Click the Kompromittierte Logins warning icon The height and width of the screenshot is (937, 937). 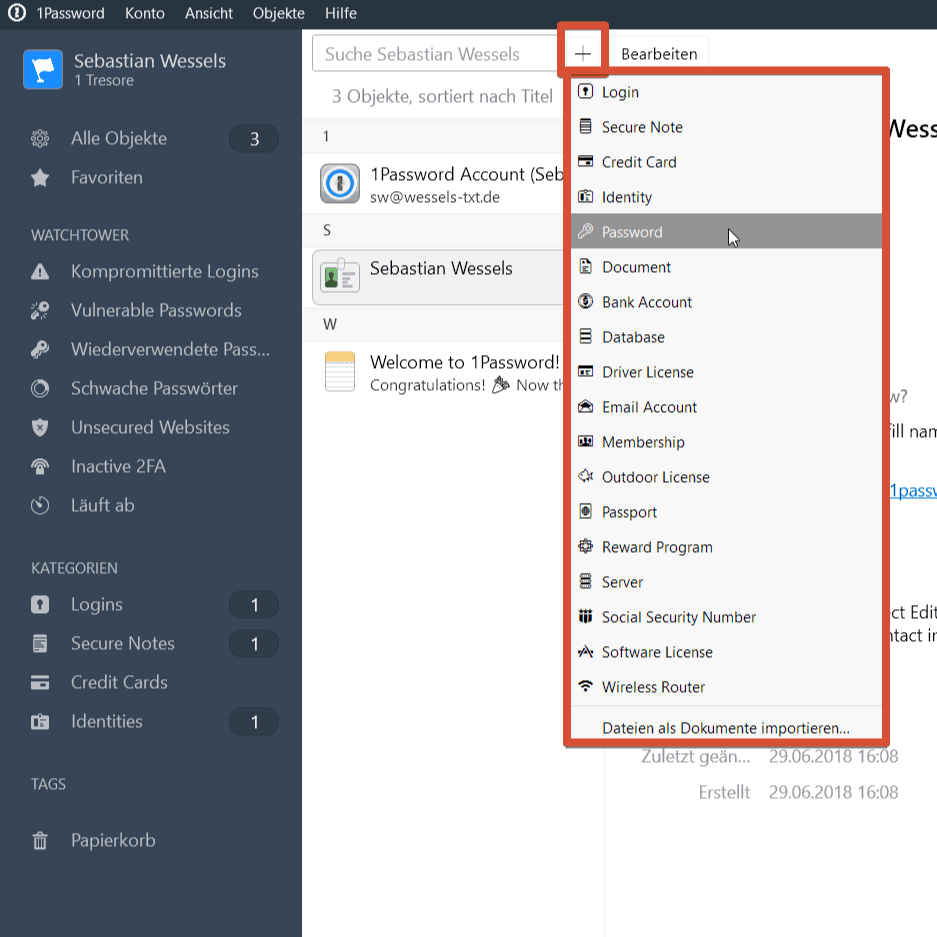coord(40,272)
